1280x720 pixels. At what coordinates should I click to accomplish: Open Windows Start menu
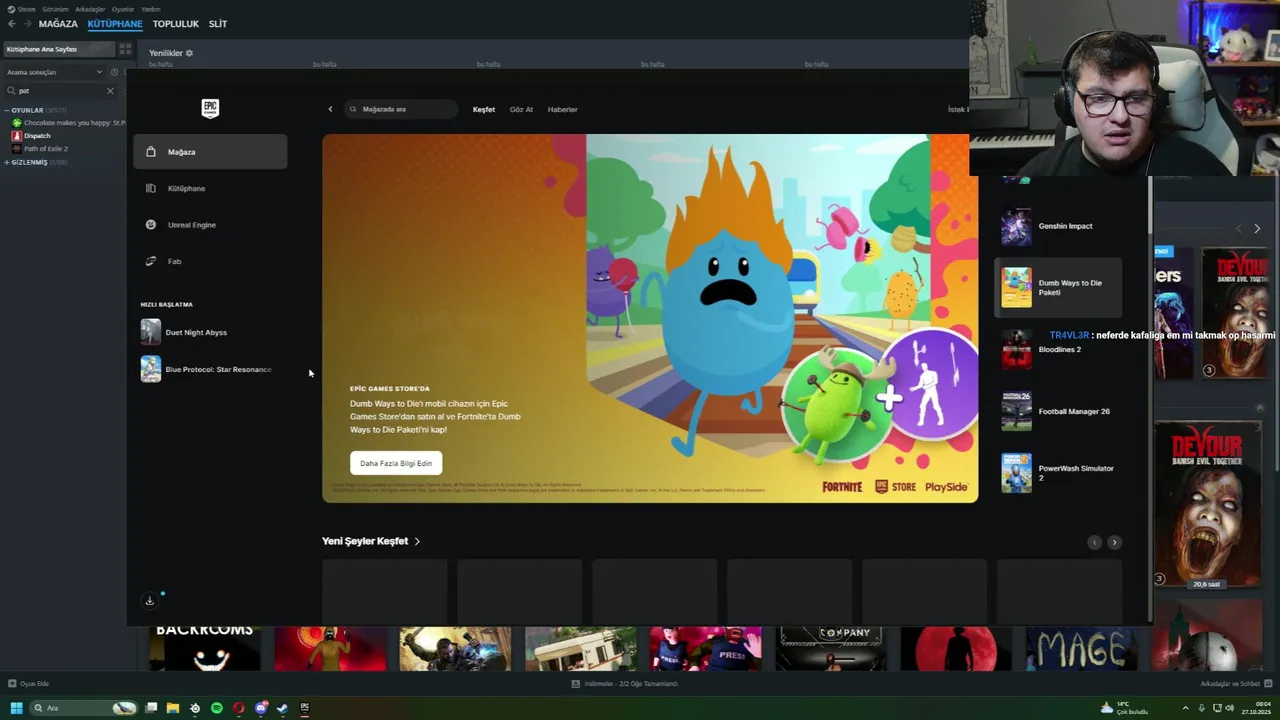tap(16, 708)
